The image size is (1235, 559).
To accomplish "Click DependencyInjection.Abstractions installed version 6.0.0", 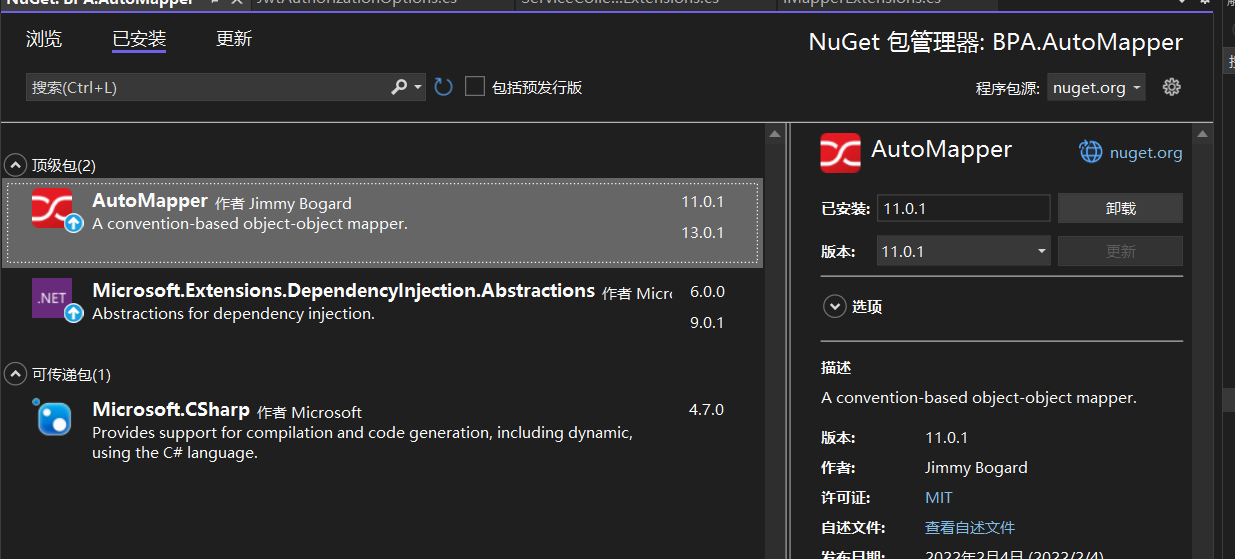I will [x=707, y=292].
